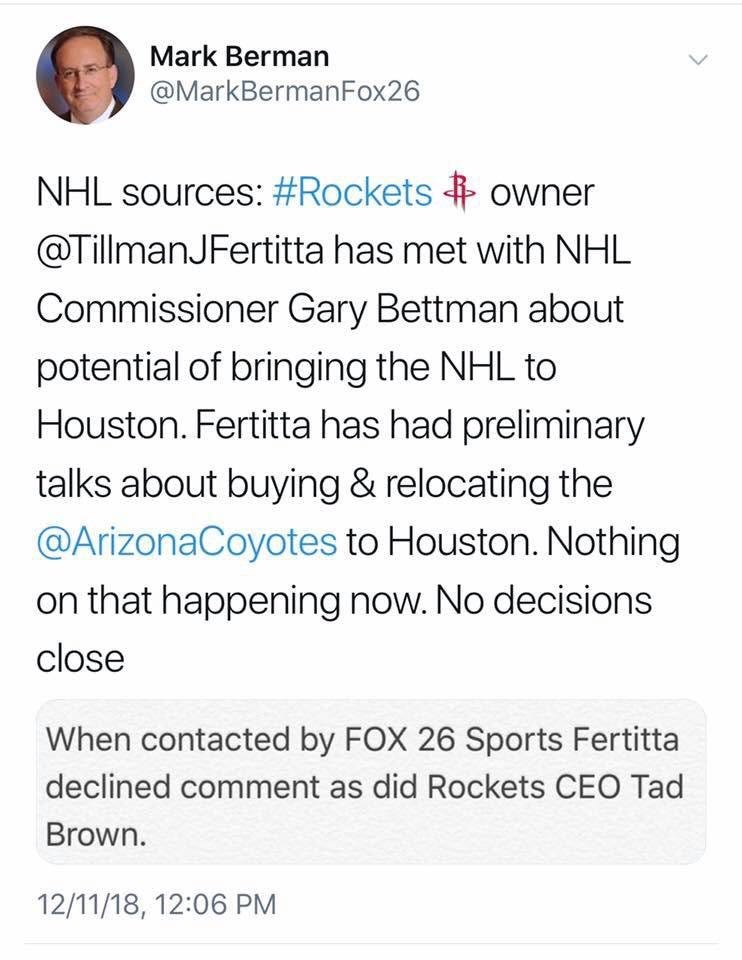Open the #Rockets hashtag
Viewport: 742px width, 960px height.
click(352, 192)
